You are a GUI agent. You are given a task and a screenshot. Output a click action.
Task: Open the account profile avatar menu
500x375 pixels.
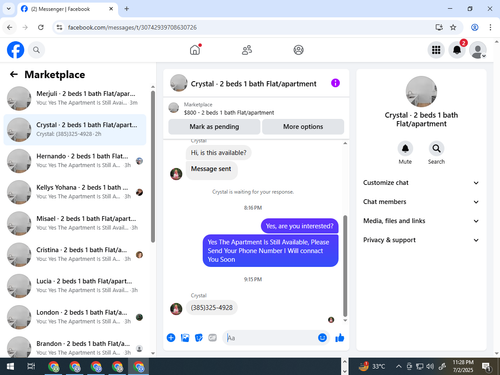pos(478,50)
